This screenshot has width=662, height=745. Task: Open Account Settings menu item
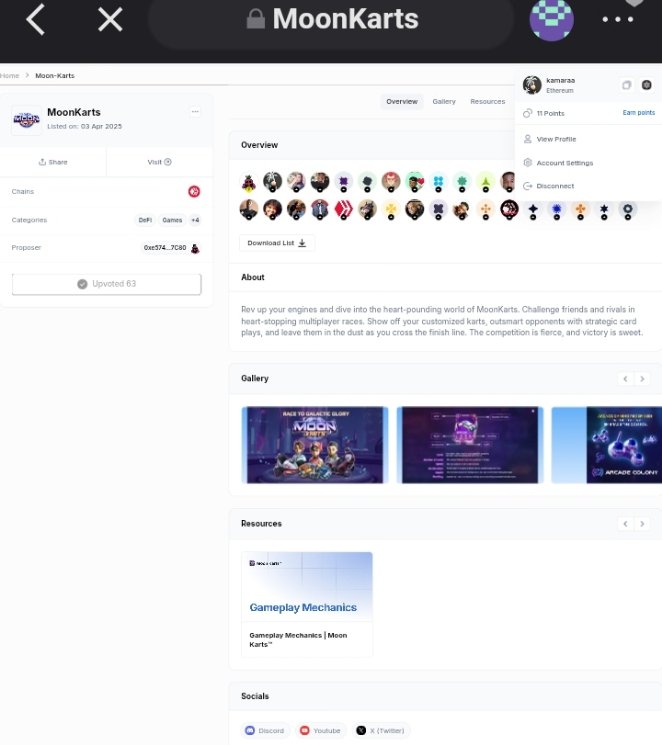point(558,163)
